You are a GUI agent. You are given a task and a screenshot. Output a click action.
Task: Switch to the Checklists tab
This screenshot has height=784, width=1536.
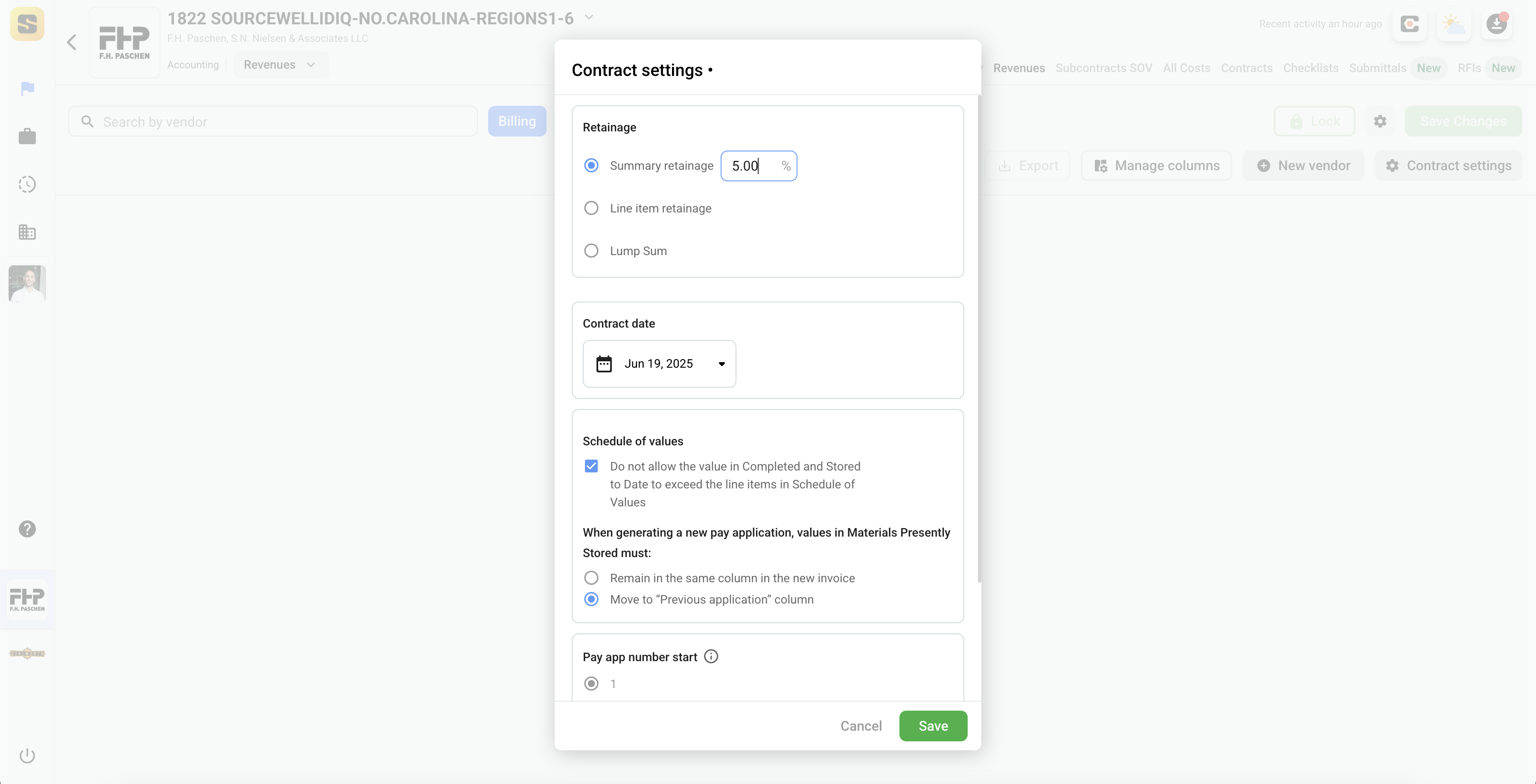point(1311,68)
